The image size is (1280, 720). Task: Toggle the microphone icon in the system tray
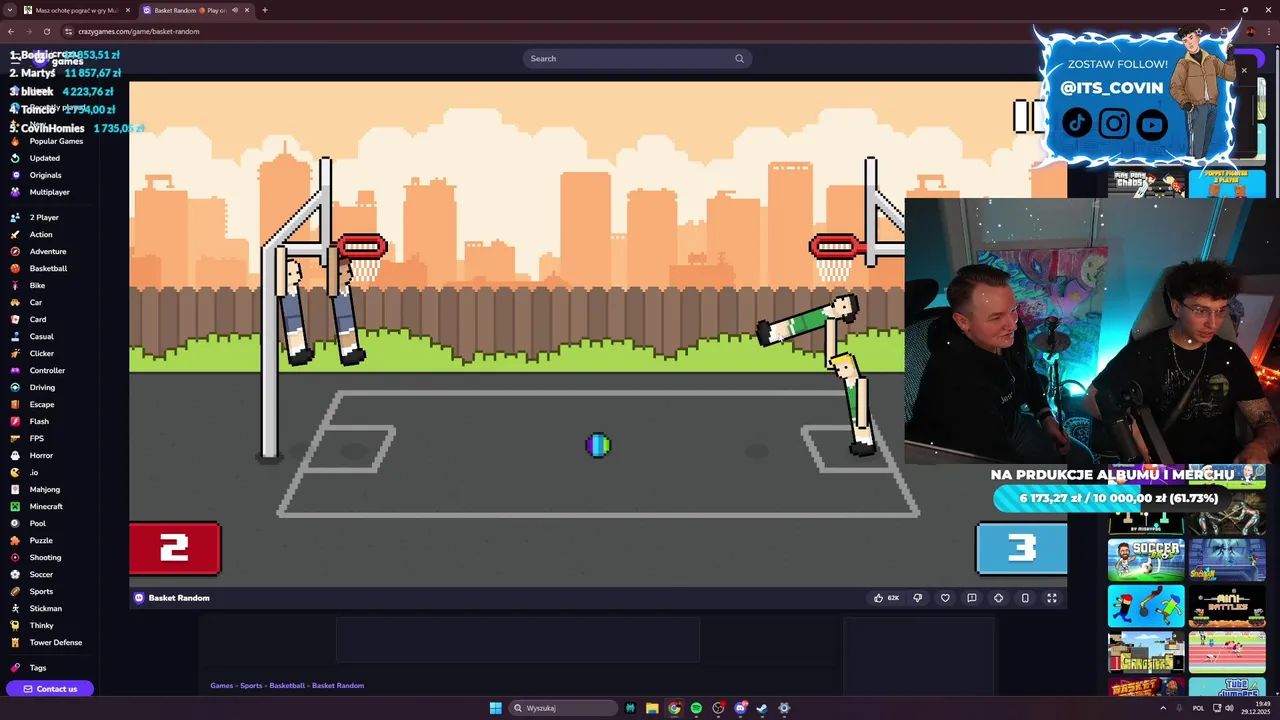pos(1181,708)
